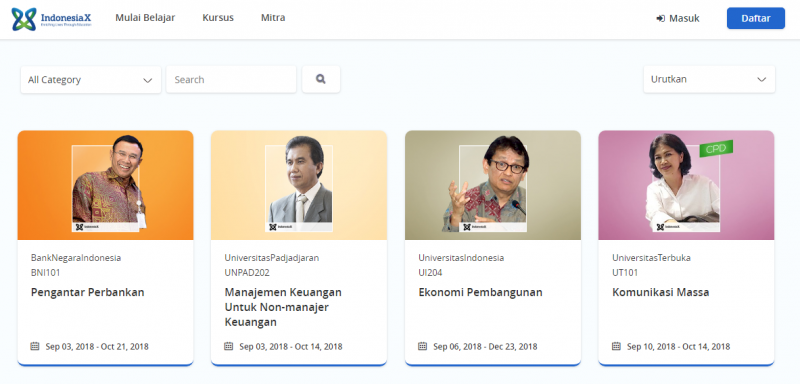This screenshot has height=384, width=800.
Task: Open the Pengantar Perbankan course title
Action: (x=88, y=293)
